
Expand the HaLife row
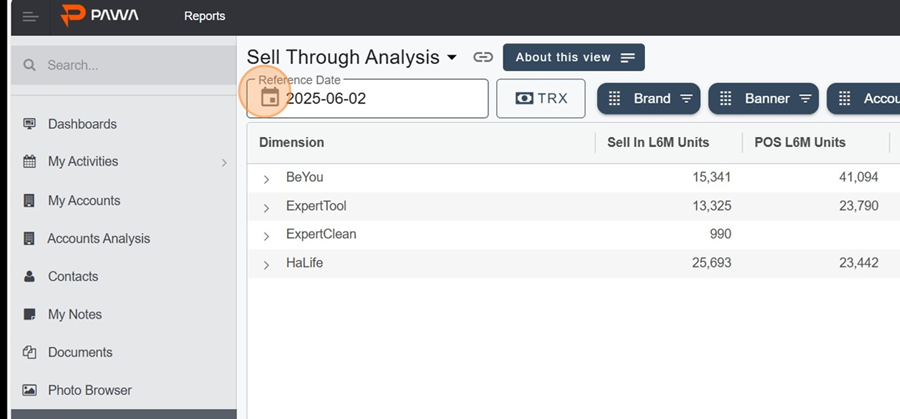click(x=266, y=265)
